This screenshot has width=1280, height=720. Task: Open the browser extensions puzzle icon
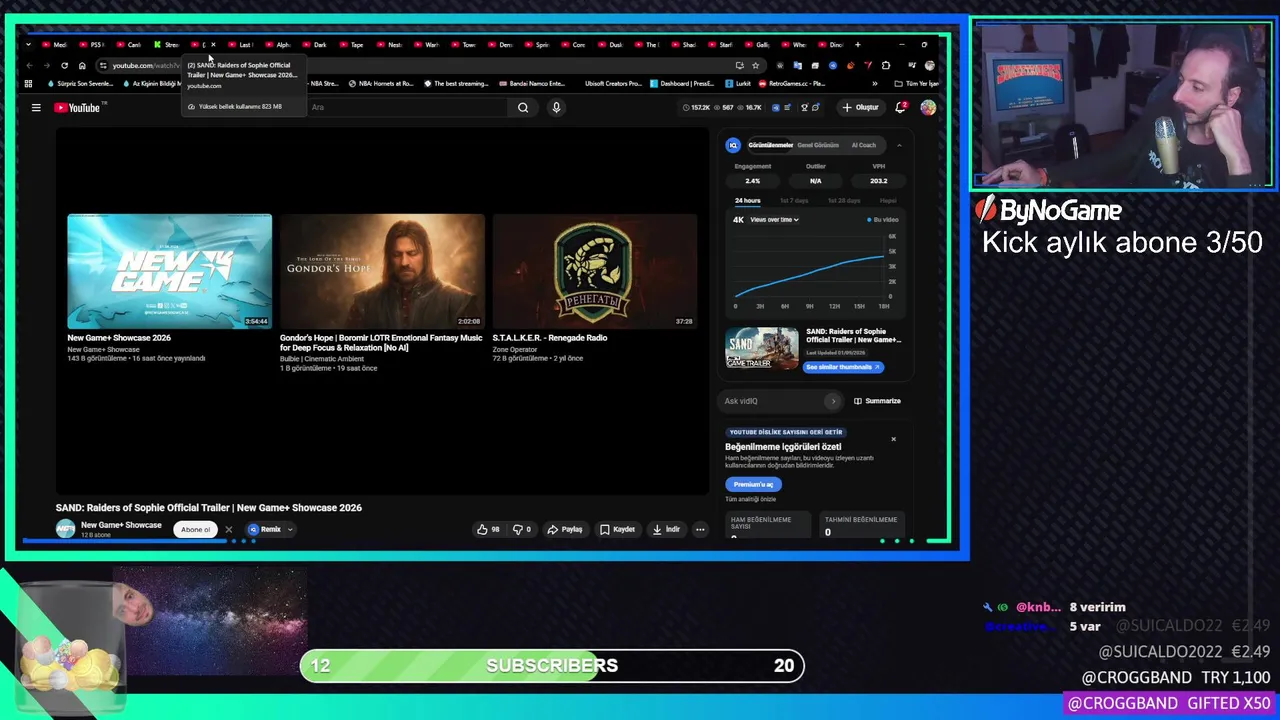click(886, 66)
